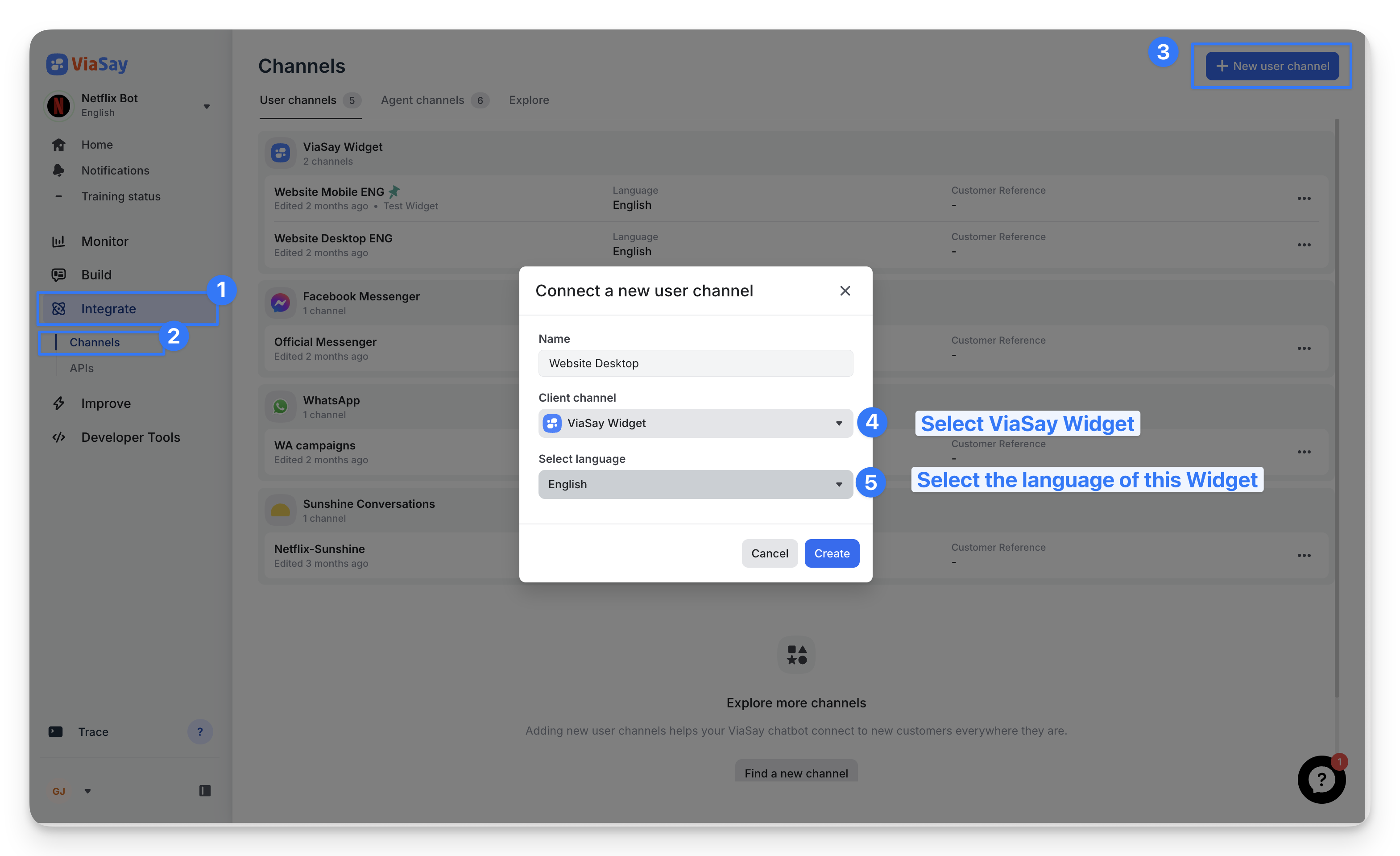
Task: Switch to the Explore tab
Action: tap(528, 100)
